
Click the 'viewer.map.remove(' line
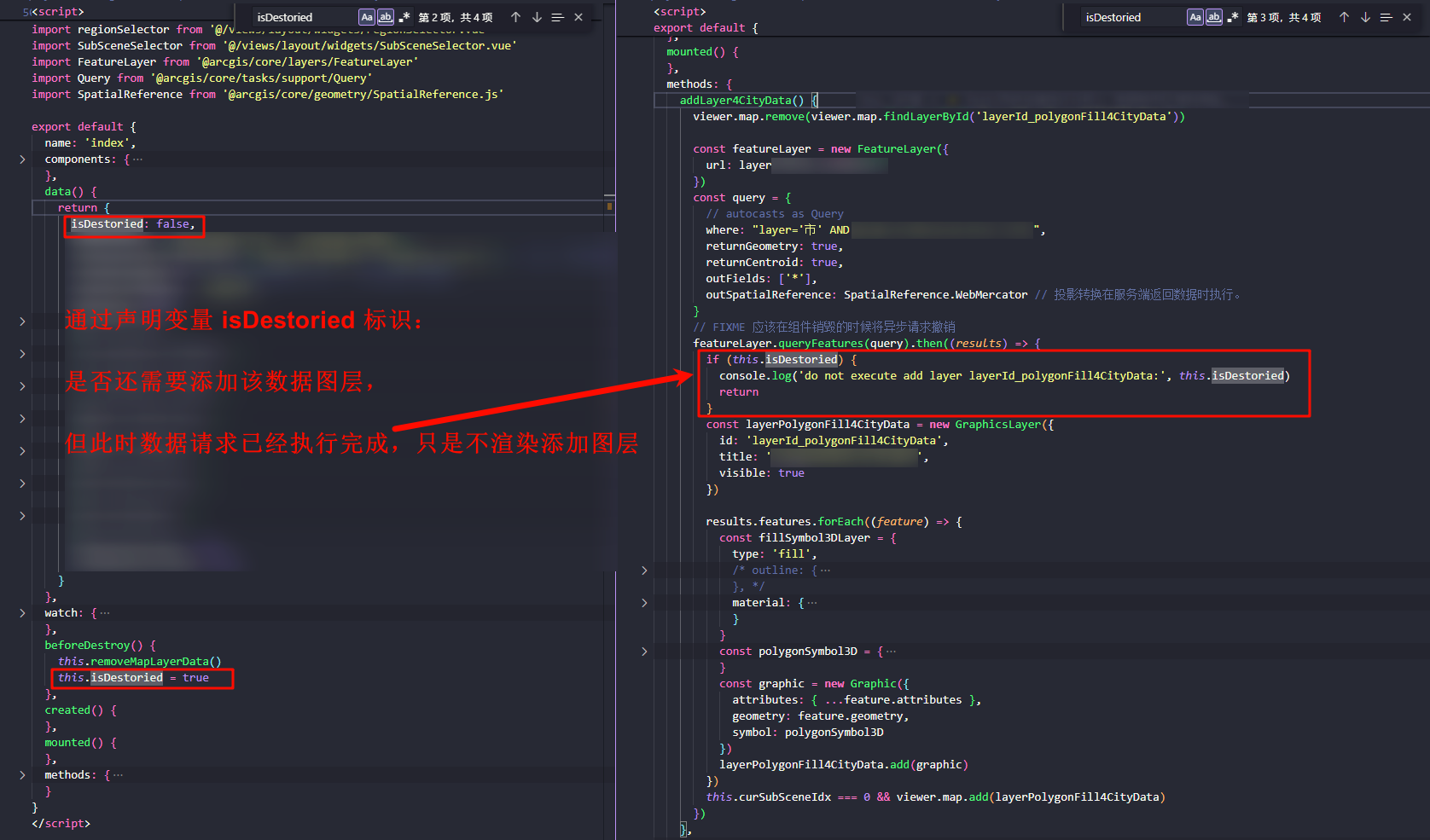coord(939,117)
